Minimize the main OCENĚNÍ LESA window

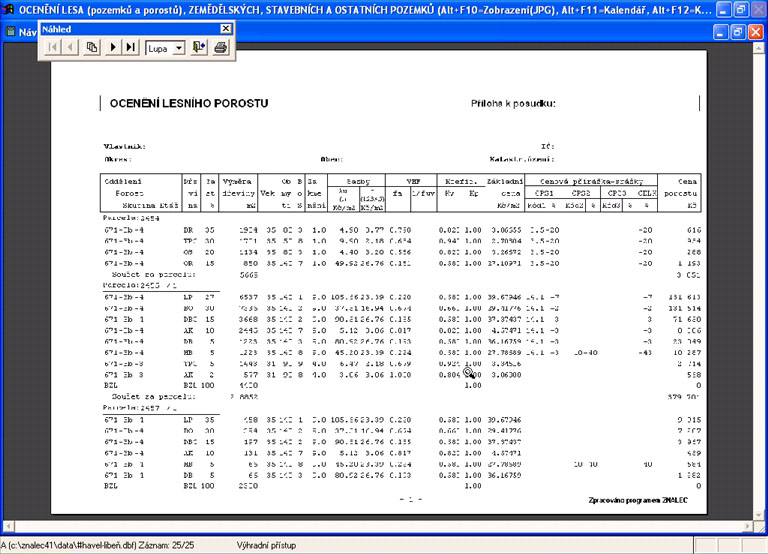(723, 9)
